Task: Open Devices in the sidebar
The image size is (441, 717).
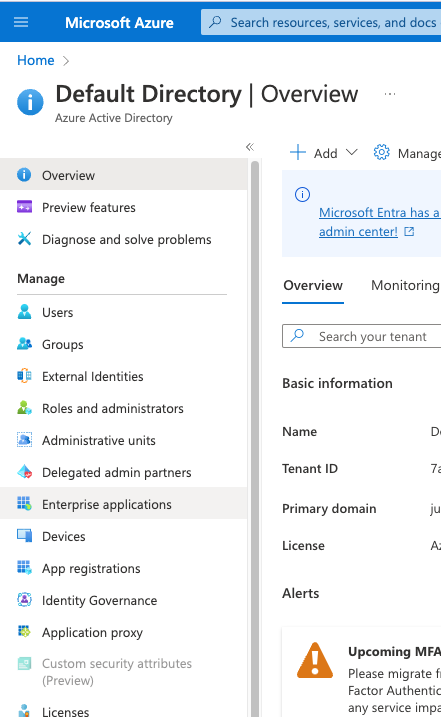Action: (x=124, y=536)
